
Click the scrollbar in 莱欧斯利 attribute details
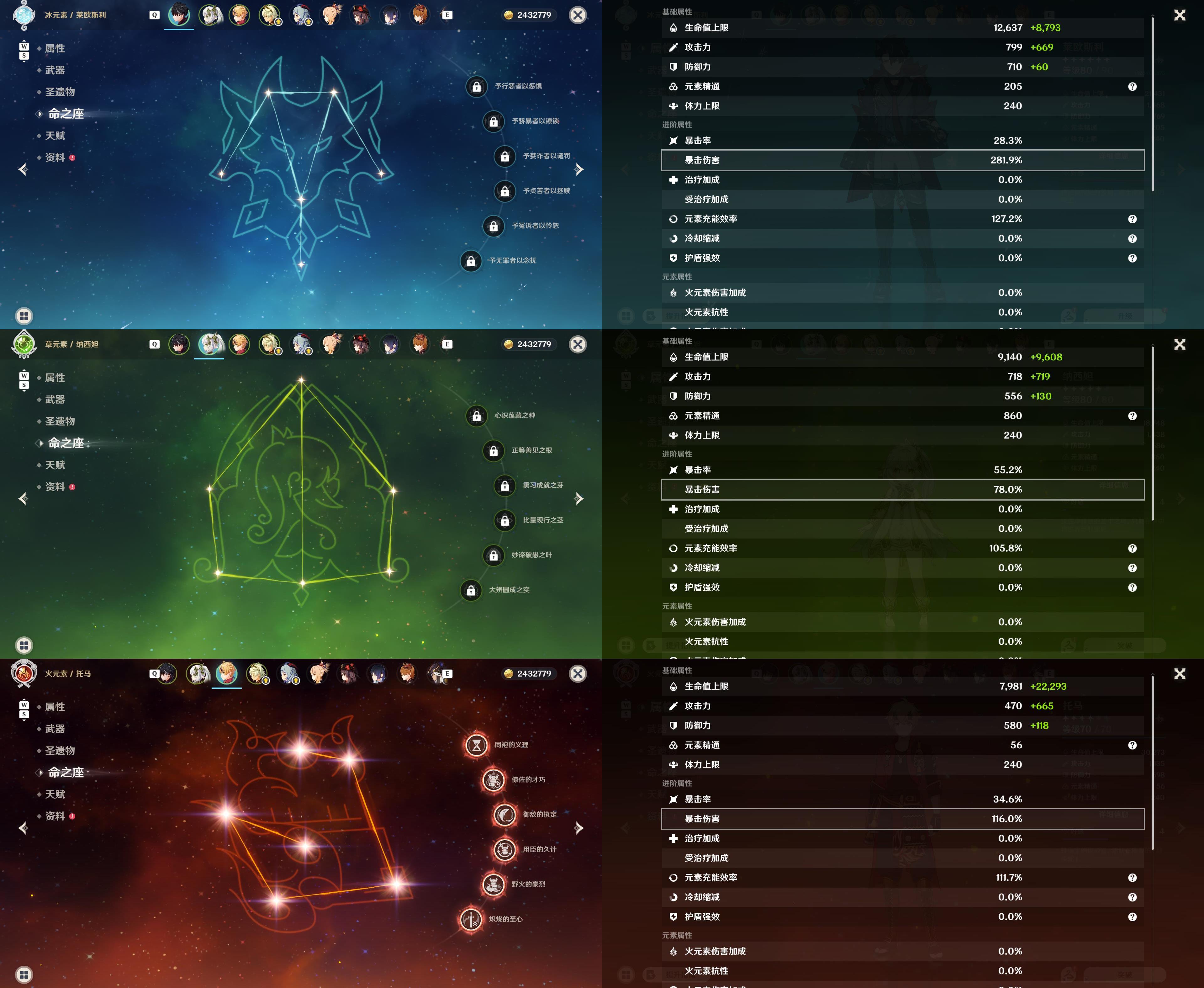tap(1153, 104)
